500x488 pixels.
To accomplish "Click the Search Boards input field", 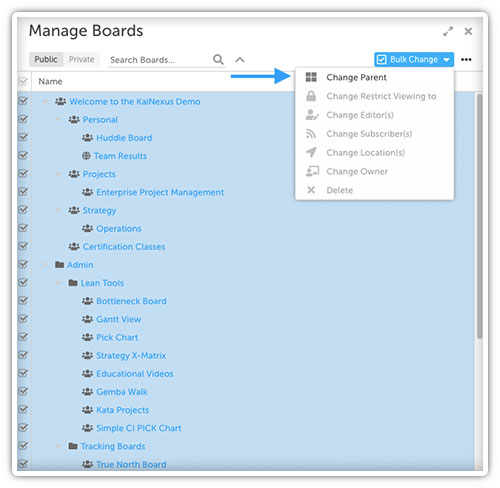I will [x=160, y=60].
